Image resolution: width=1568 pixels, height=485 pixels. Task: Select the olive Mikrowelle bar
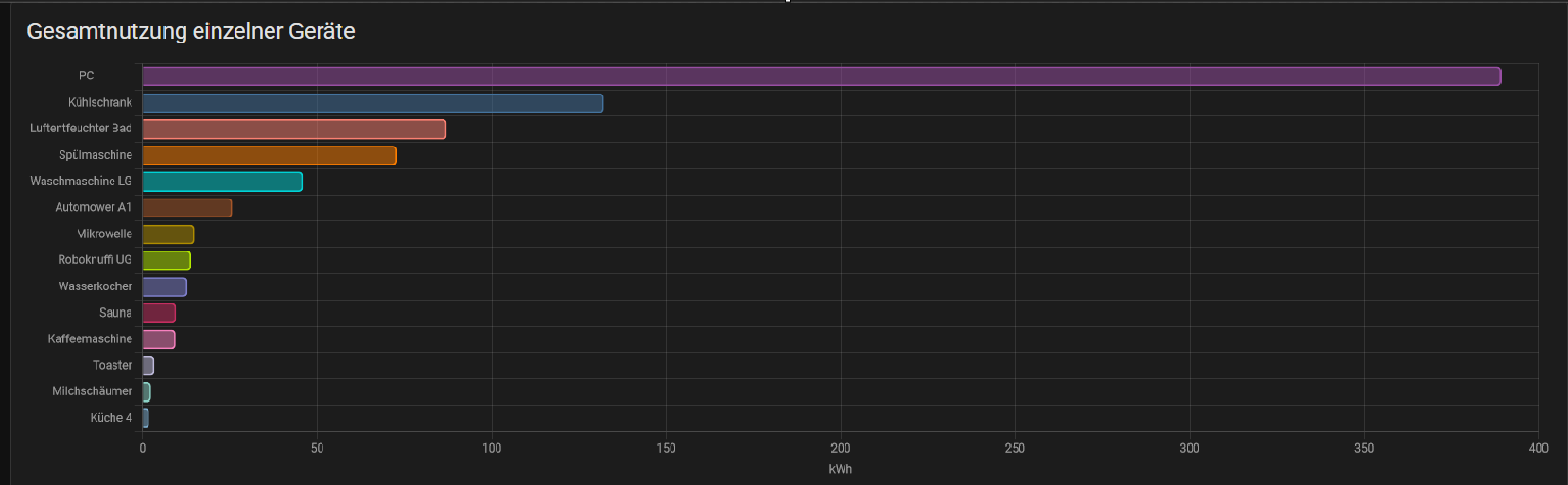(x=168, y=234)
